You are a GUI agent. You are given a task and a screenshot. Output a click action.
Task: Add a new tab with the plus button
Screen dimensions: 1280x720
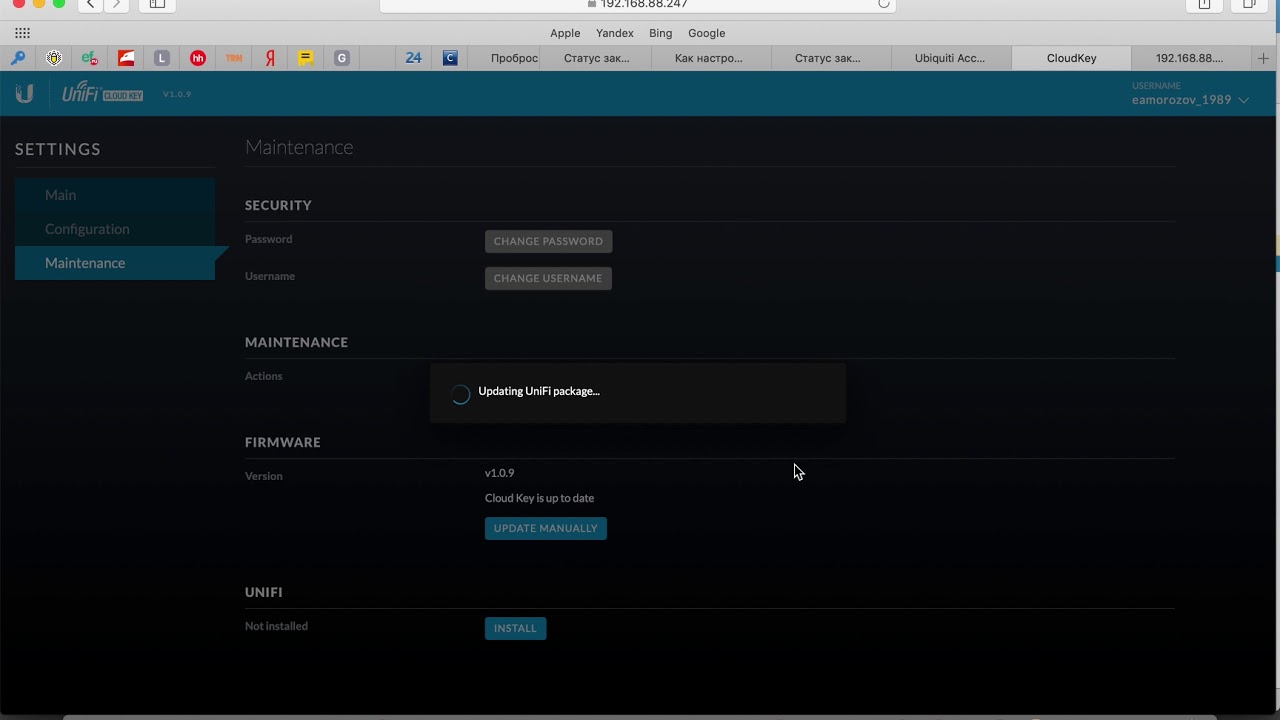1263,58
